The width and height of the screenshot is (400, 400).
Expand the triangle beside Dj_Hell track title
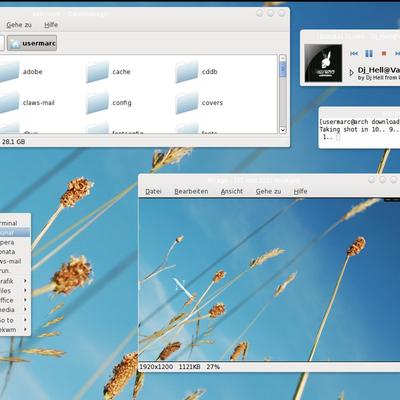[351, 72]
